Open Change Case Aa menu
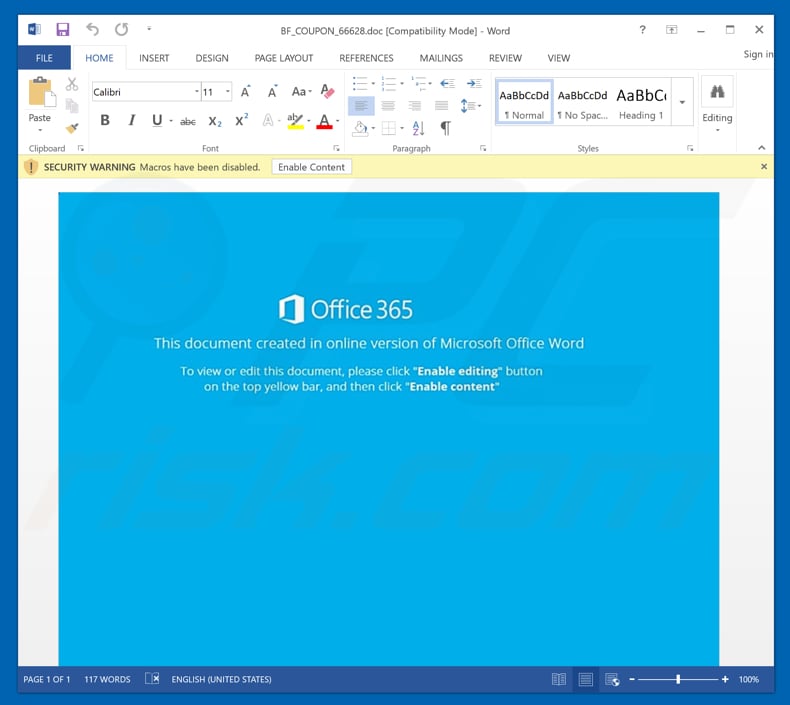 click(x=301, y=92)
